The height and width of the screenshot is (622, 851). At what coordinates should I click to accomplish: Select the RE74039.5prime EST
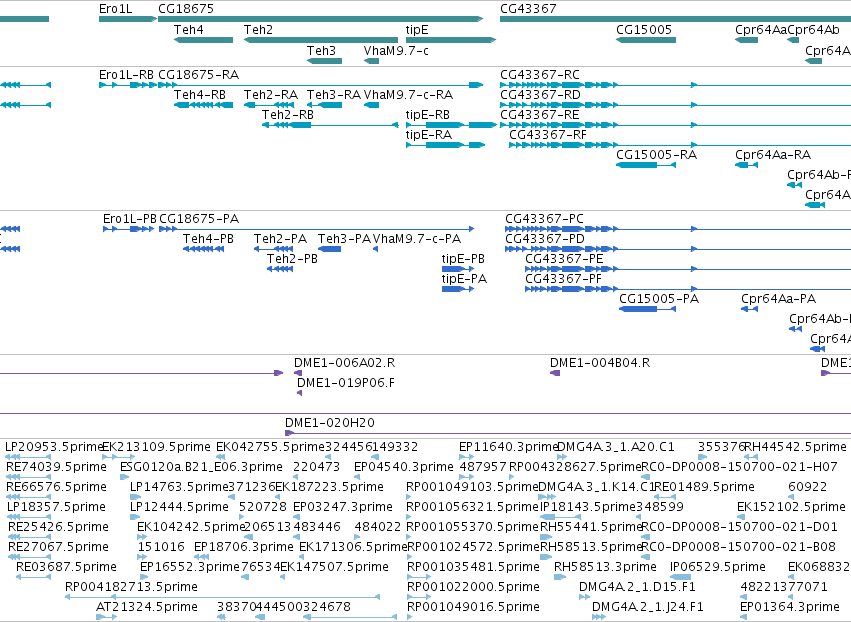pos(28,477)
